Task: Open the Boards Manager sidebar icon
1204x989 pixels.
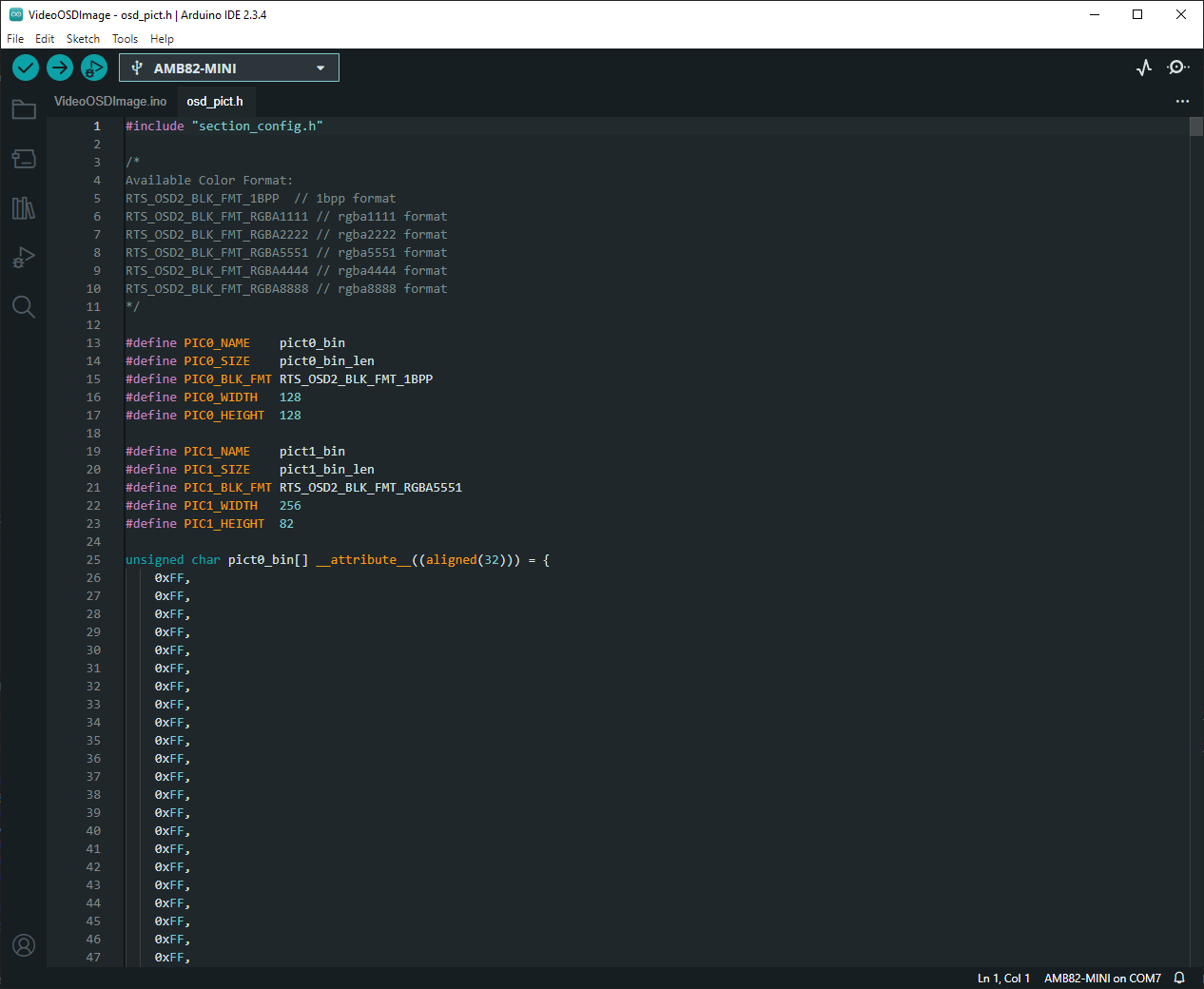Action: pos(24,159)
